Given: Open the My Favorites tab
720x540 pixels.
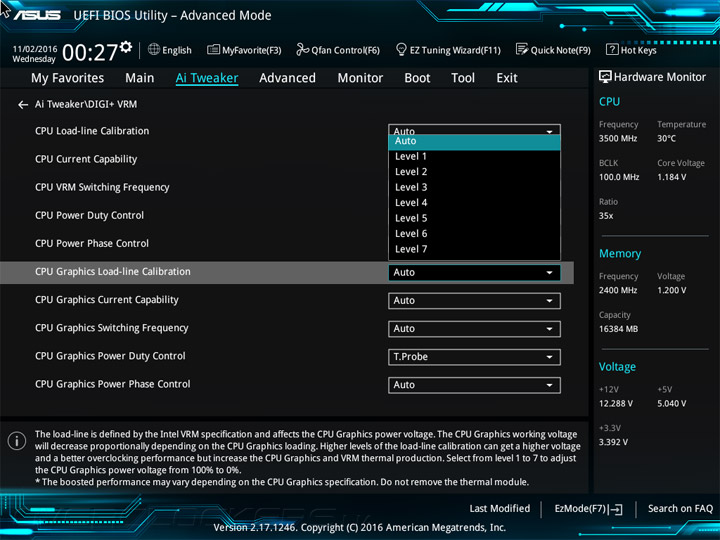Looking at the screenshot, I should tap(68, 78).
